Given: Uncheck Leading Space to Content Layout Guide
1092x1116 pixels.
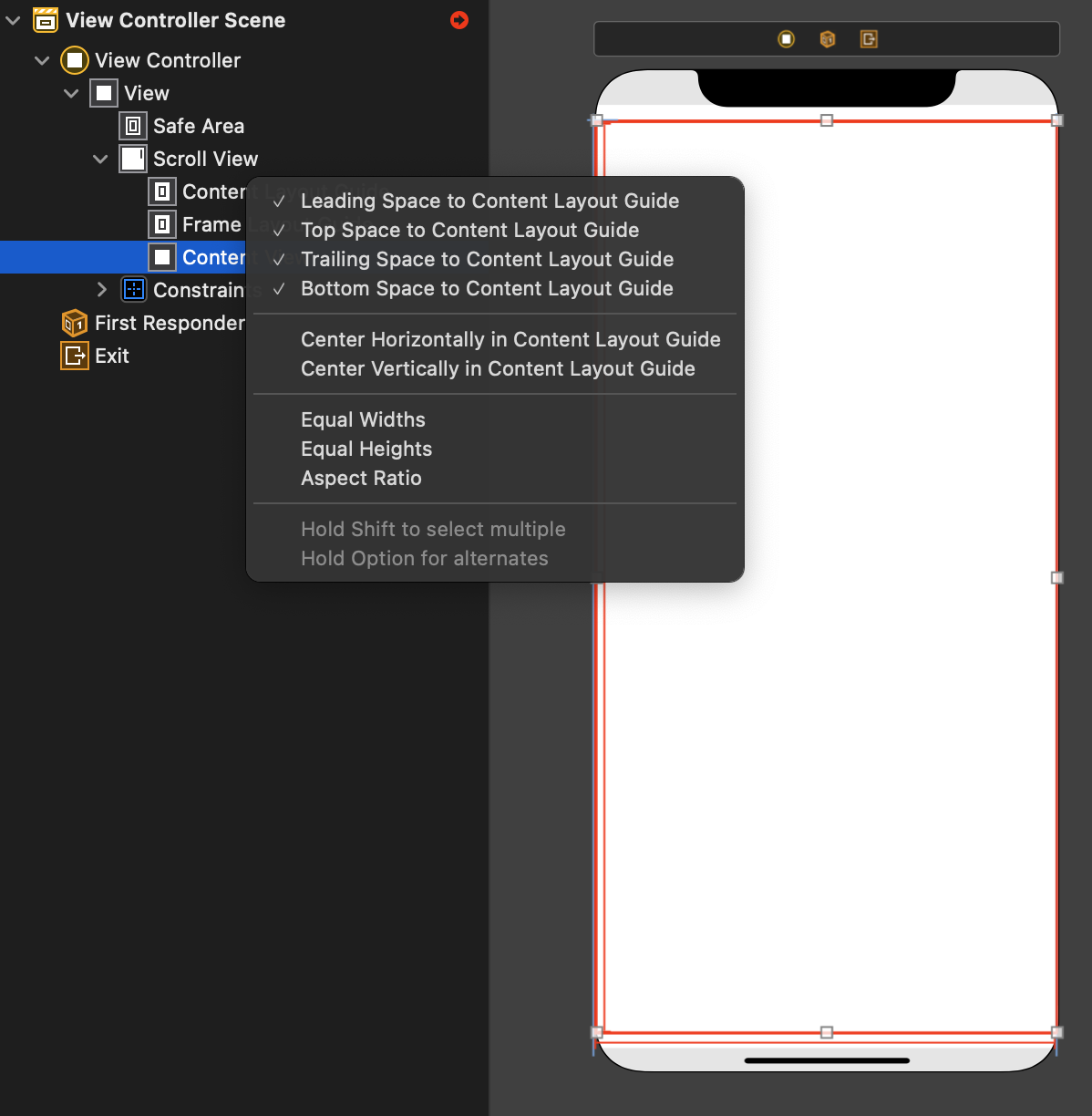Looking at the screenshot, I should coord(495,201).
